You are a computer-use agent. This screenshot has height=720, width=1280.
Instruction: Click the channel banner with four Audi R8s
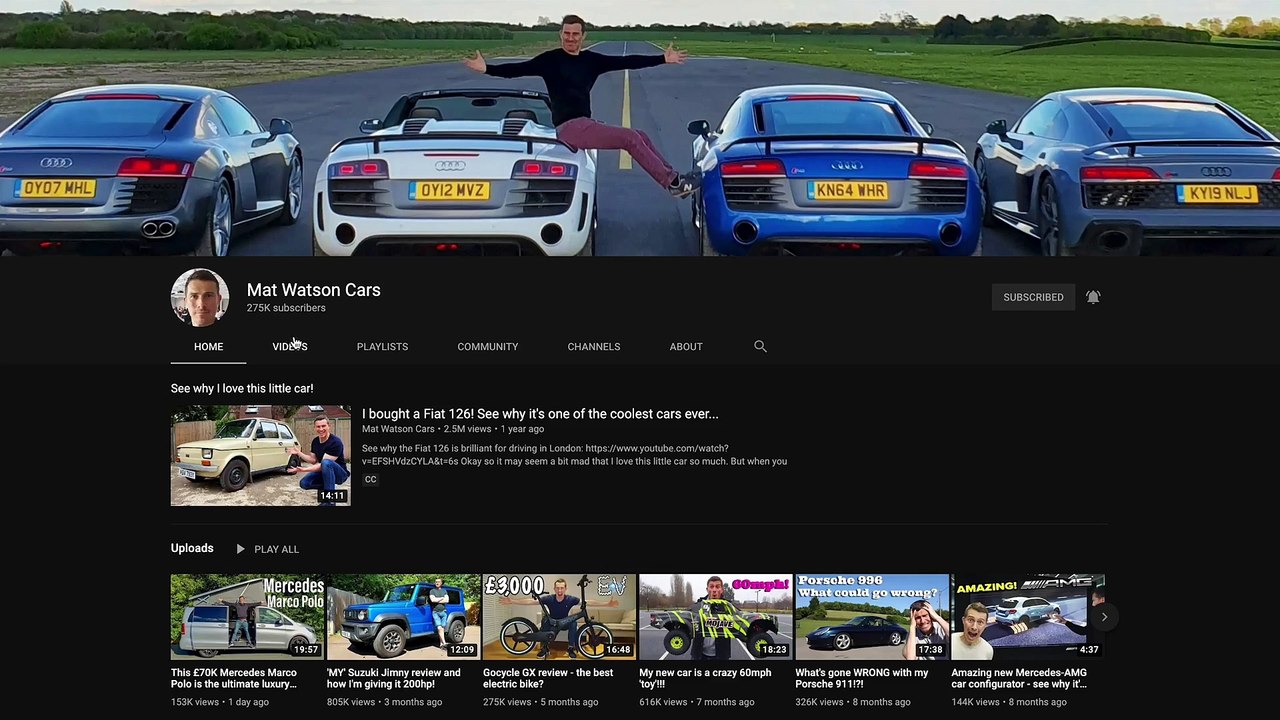pyautogui.click(x=640, y=128)
